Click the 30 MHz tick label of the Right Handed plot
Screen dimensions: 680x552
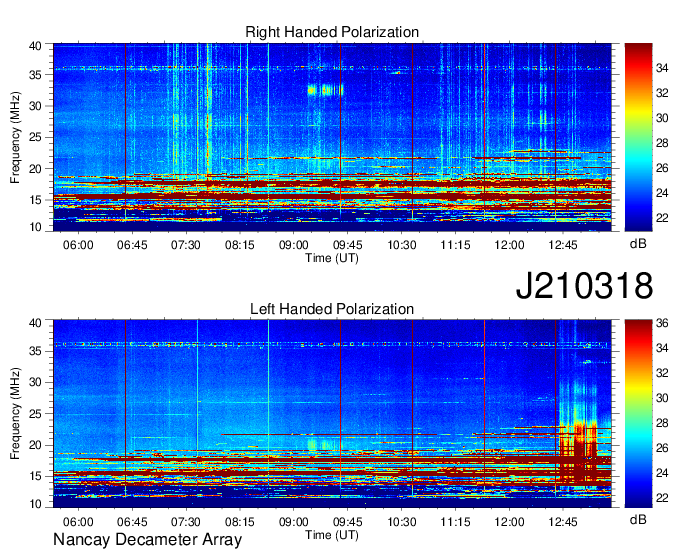click(35, 106)
